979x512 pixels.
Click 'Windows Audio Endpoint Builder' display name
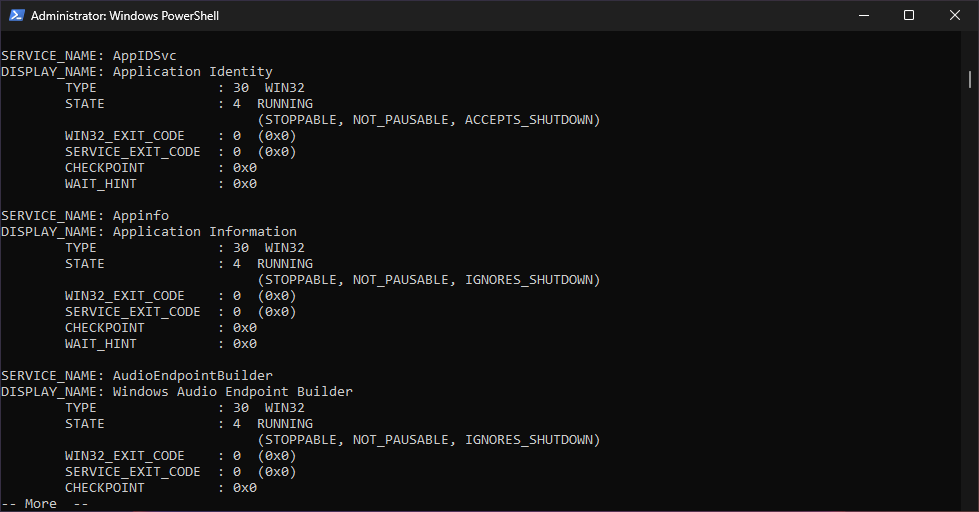click(232, 392)
